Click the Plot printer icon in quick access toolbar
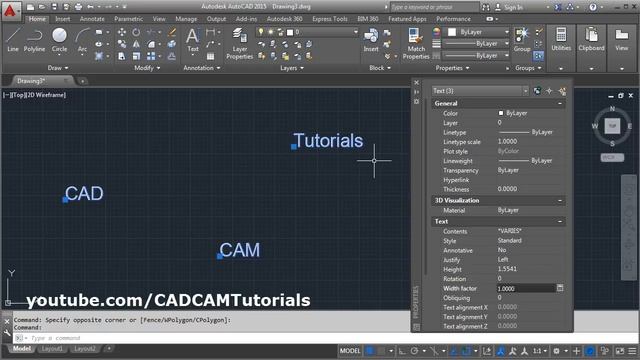 (78, 7)
